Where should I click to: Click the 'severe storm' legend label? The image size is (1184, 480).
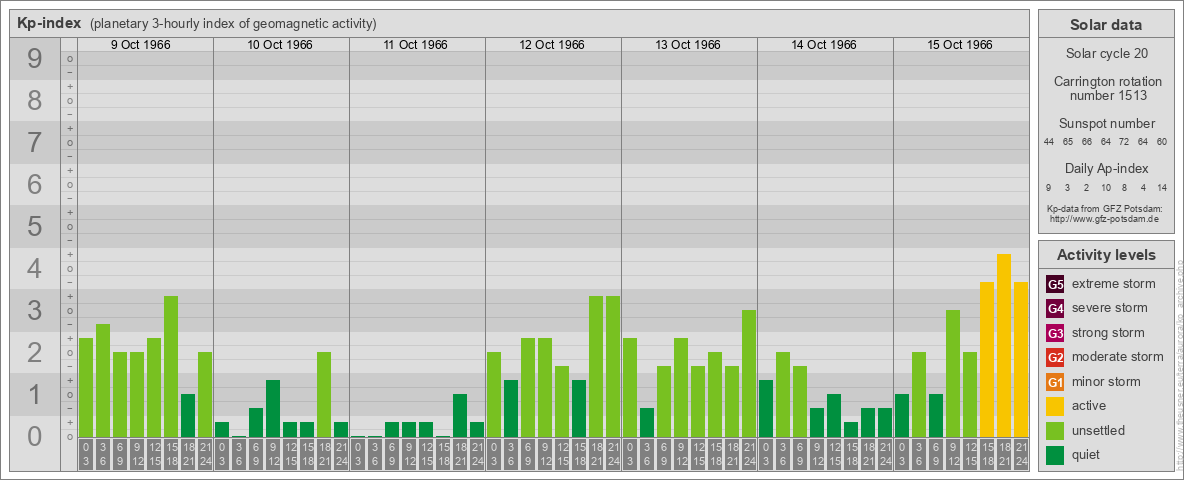click(x=1110, y=308)
